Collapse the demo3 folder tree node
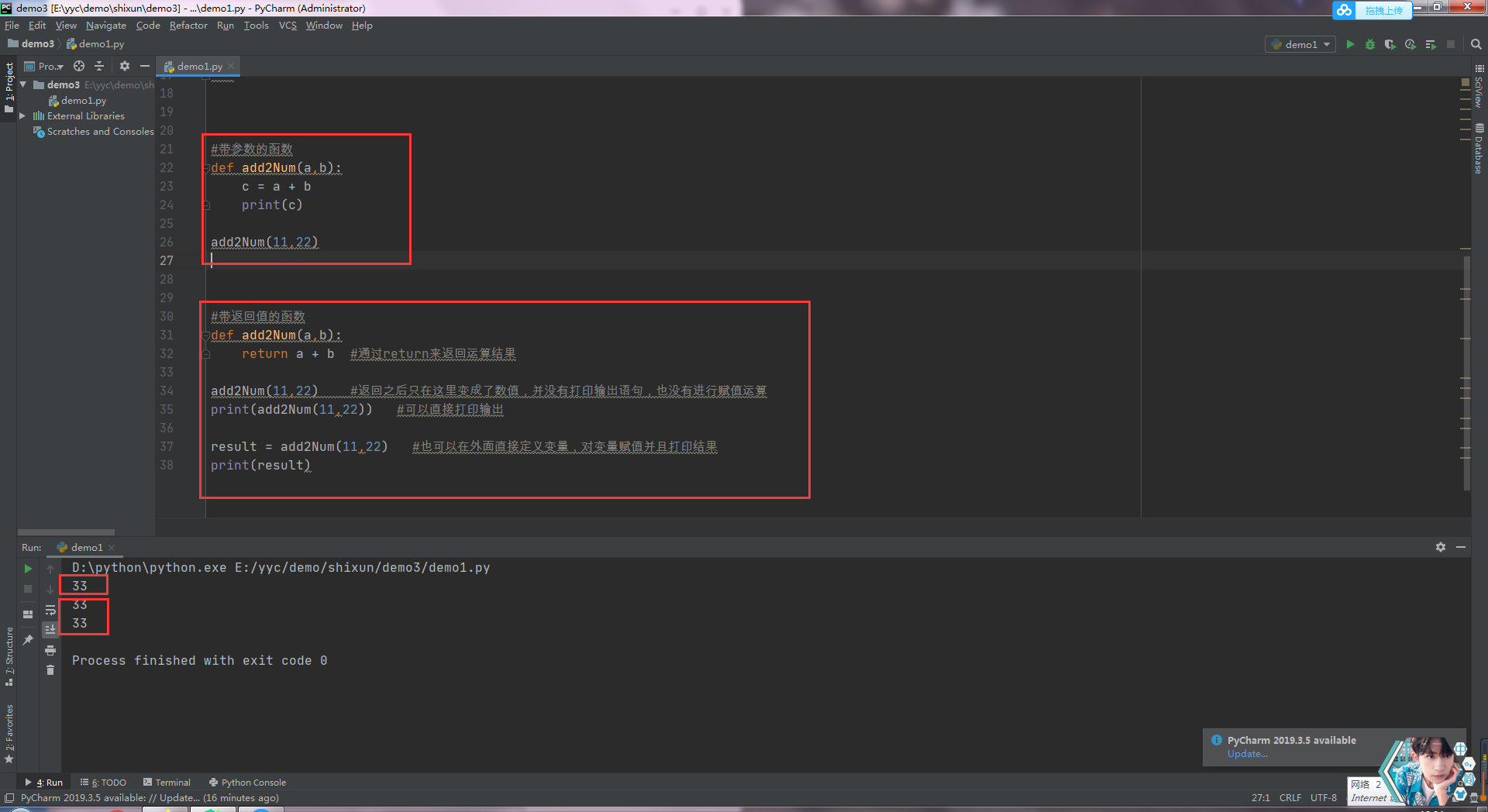The image size is (1488, 812). tap(23, 84)
